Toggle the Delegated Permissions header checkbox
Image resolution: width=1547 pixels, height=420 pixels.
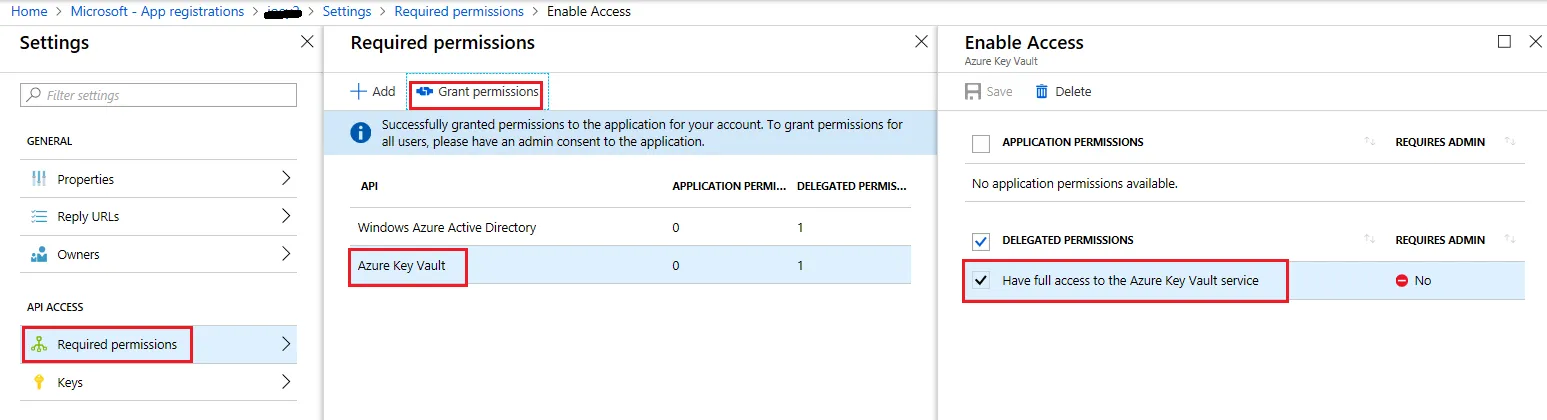[x=981, y=241]
